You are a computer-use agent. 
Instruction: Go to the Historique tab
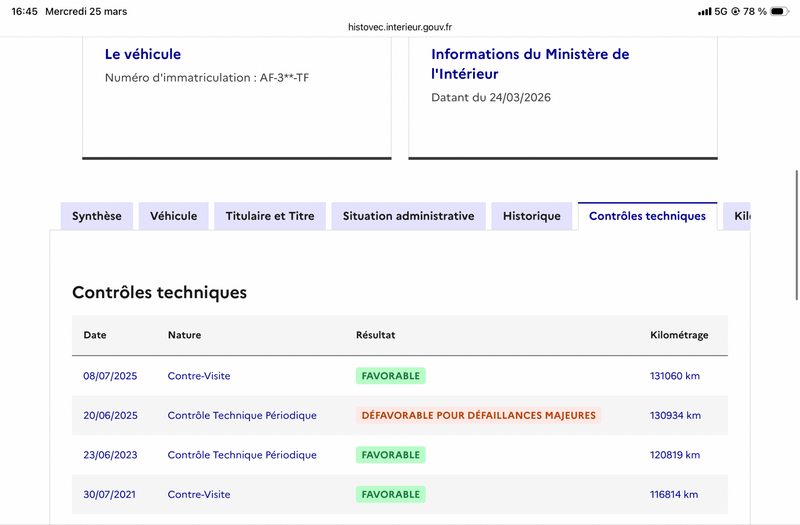pos(532,216)
